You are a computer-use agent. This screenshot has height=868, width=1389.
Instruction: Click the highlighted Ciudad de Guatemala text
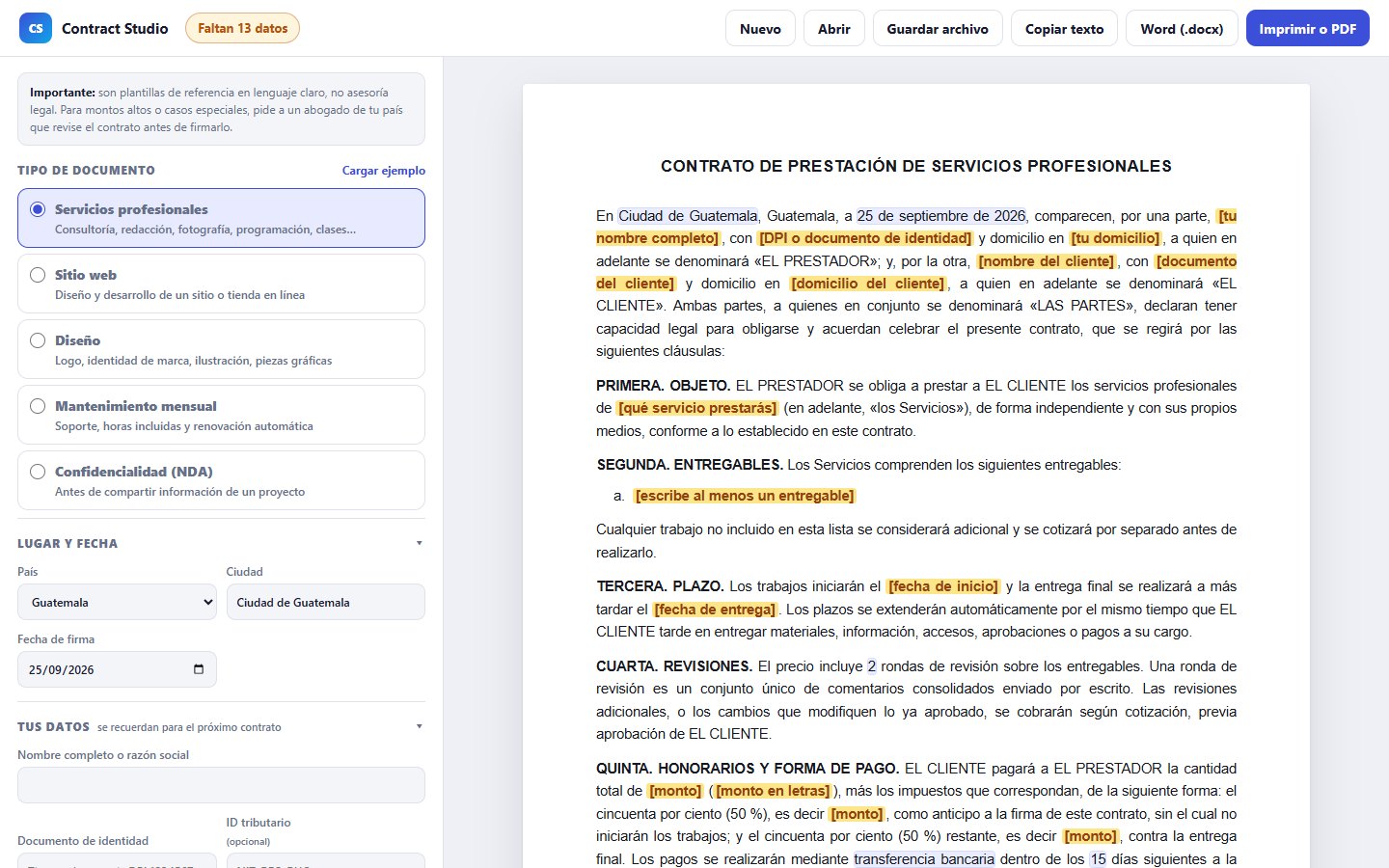[x=688, y=216]
